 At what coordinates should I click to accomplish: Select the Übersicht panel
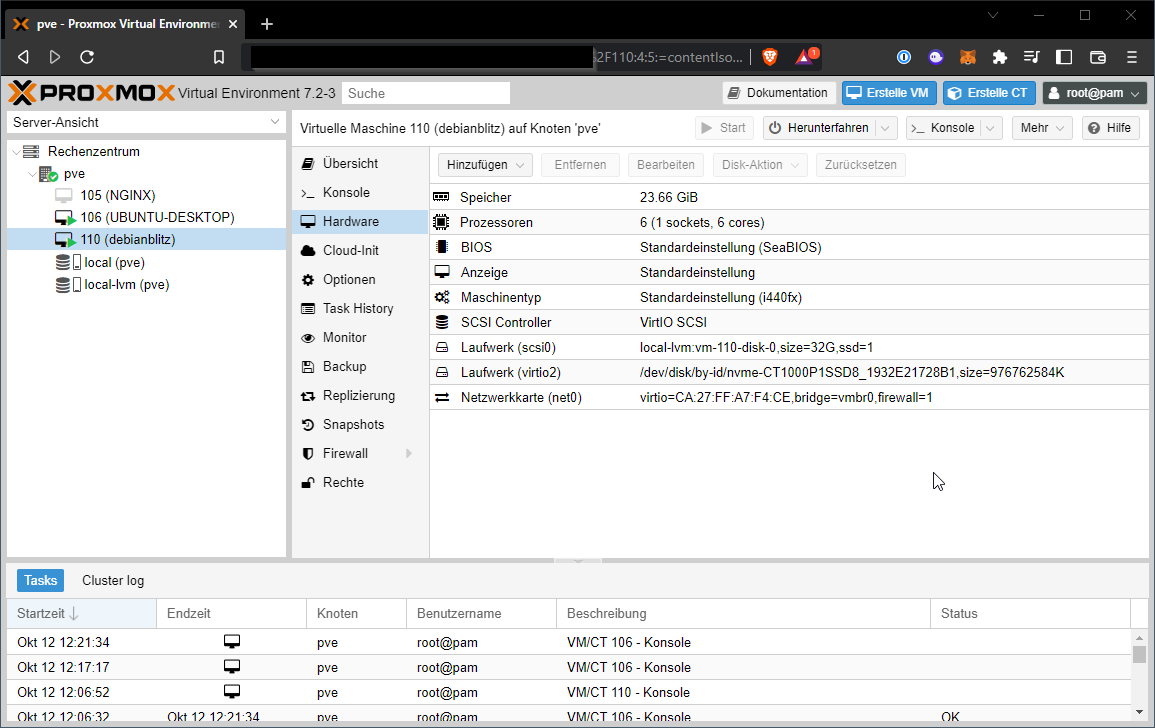pos(347,163)
